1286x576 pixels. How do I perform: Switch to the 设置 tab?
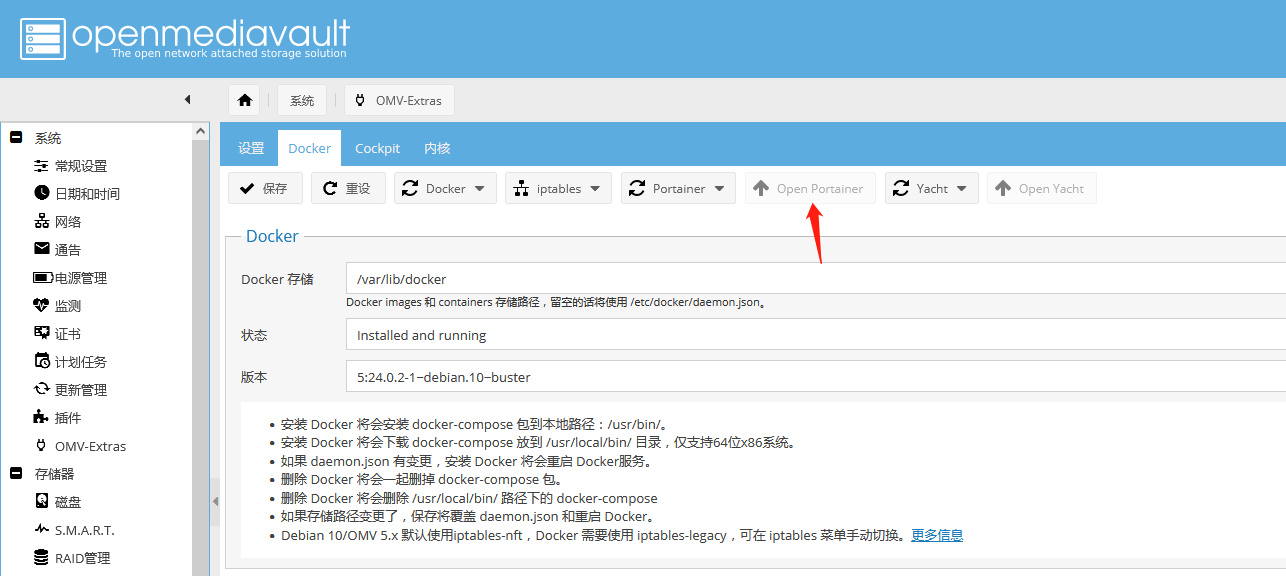[251, 148]
